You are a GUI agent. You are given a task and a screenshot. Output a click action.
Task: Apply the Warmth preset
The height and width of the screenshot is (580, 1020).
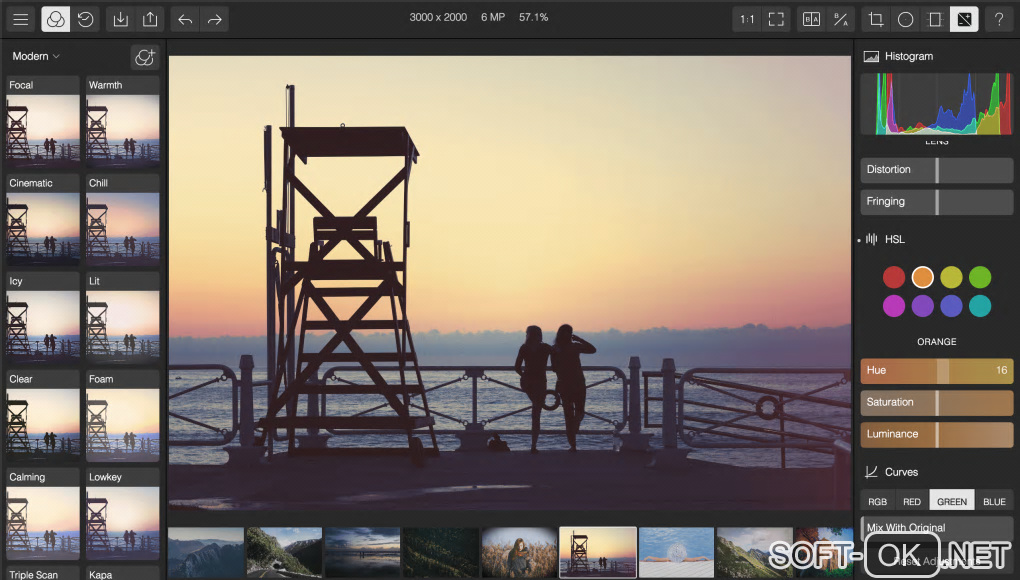click(x=123, y=123)
